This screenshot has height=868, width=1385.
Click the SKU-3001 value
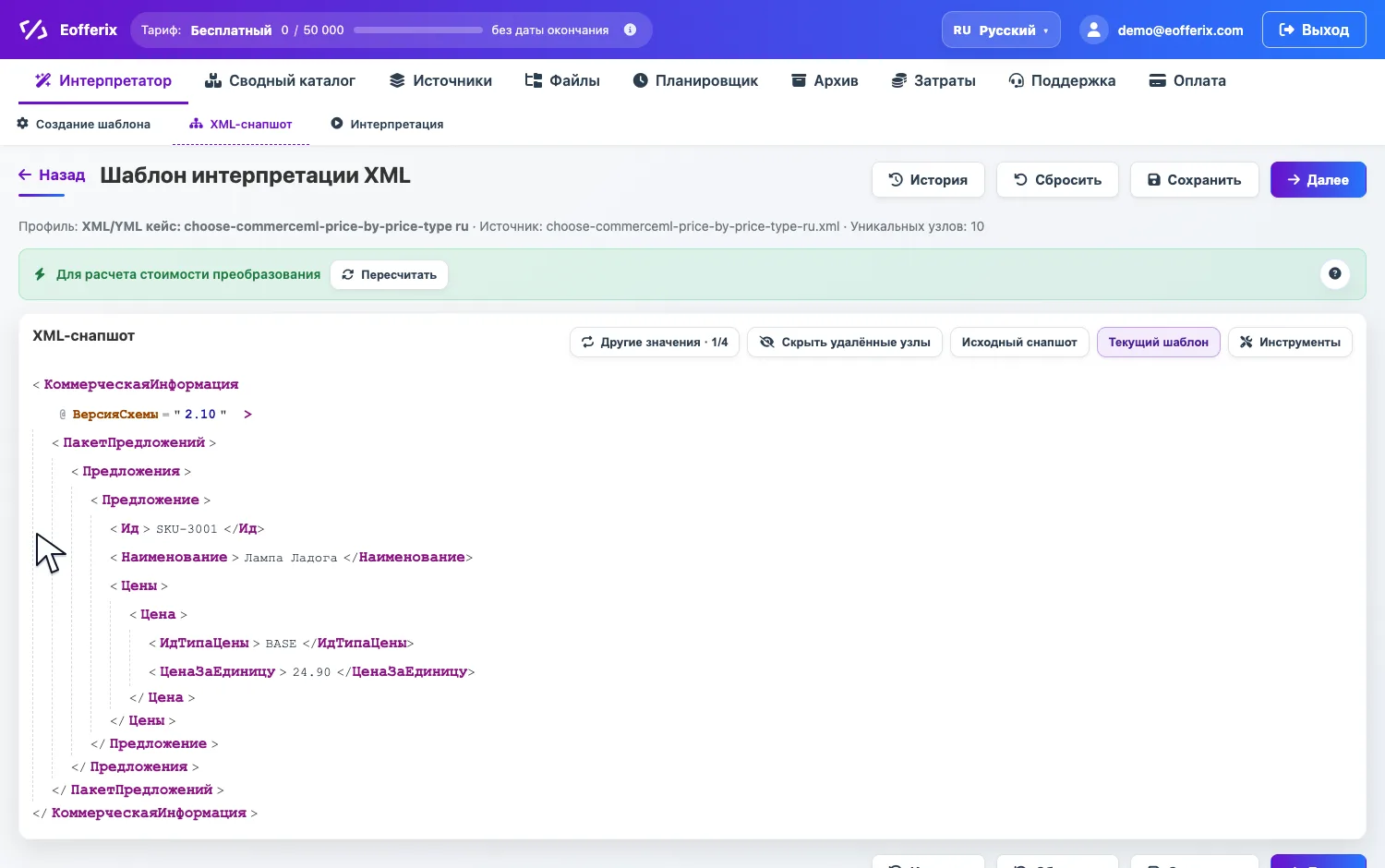[187, 529]
